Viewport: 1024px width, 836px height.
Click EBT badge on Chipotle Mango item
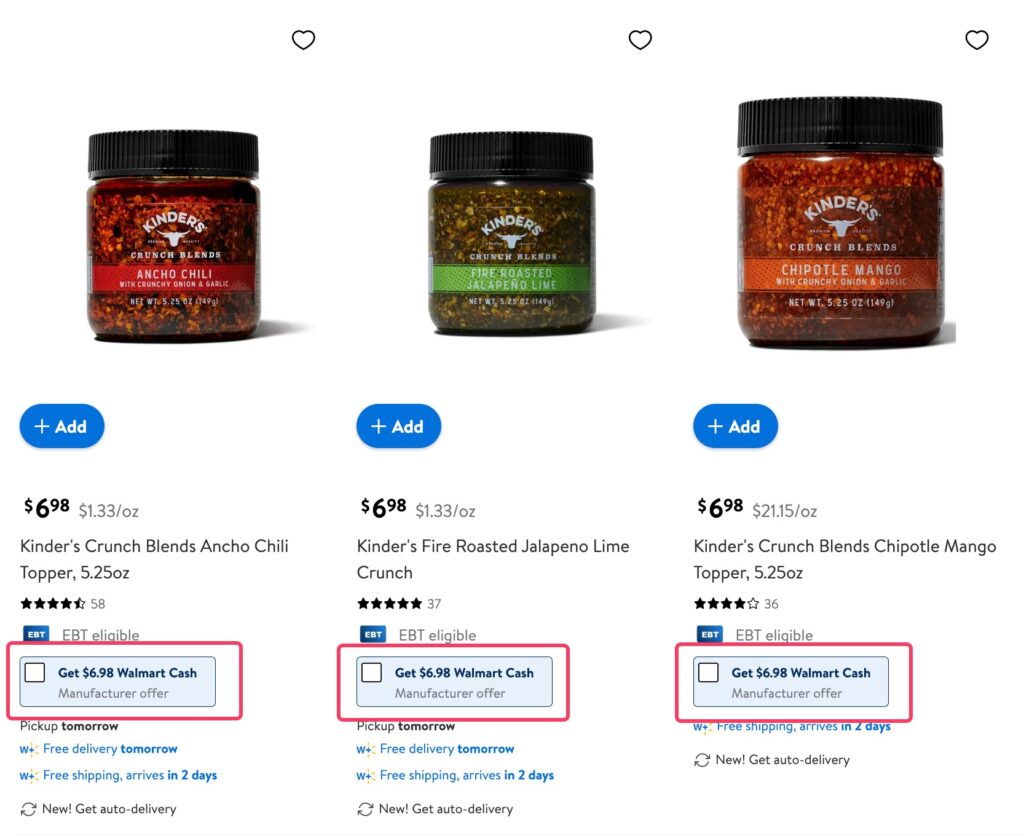coord(710,634)
